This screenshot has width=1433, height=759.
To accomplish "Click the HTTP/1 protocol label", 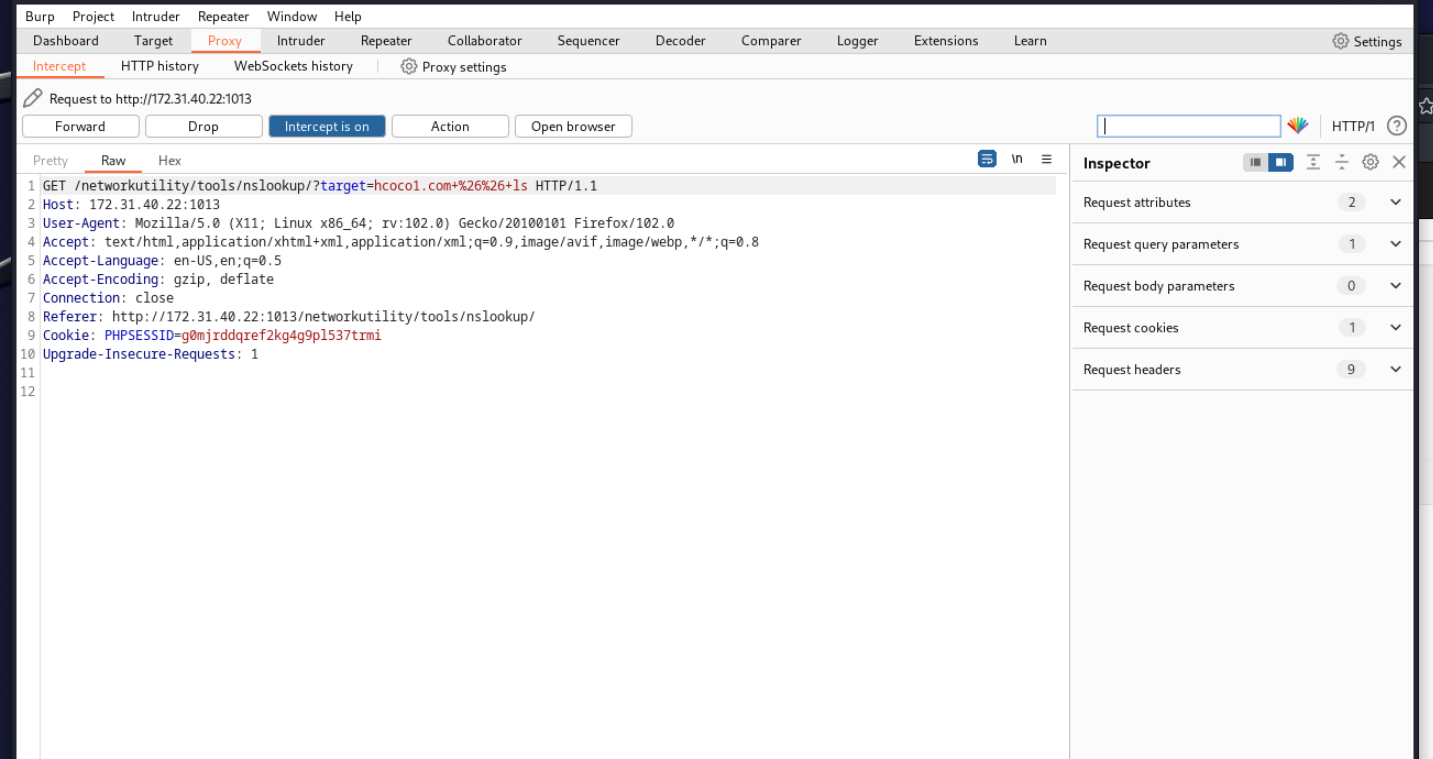I will click(1353, 127).
